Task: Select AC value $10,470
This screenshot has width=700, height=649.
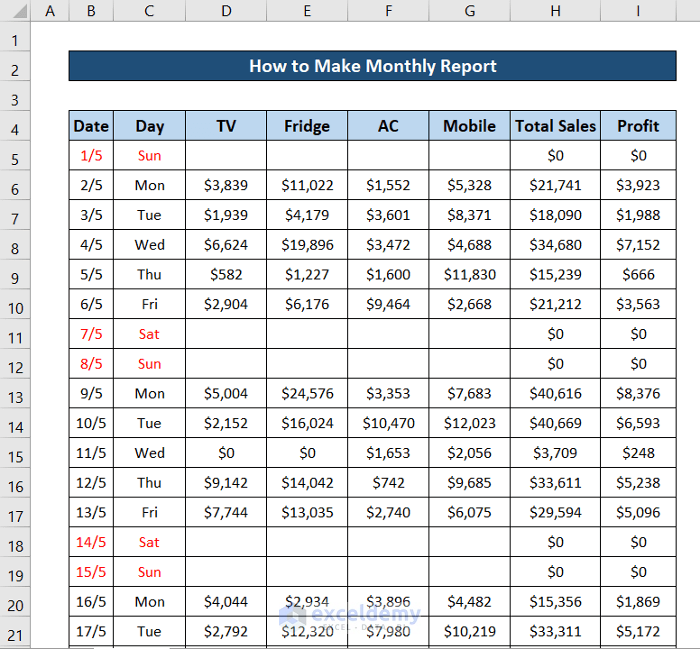Action: [388, 423]
